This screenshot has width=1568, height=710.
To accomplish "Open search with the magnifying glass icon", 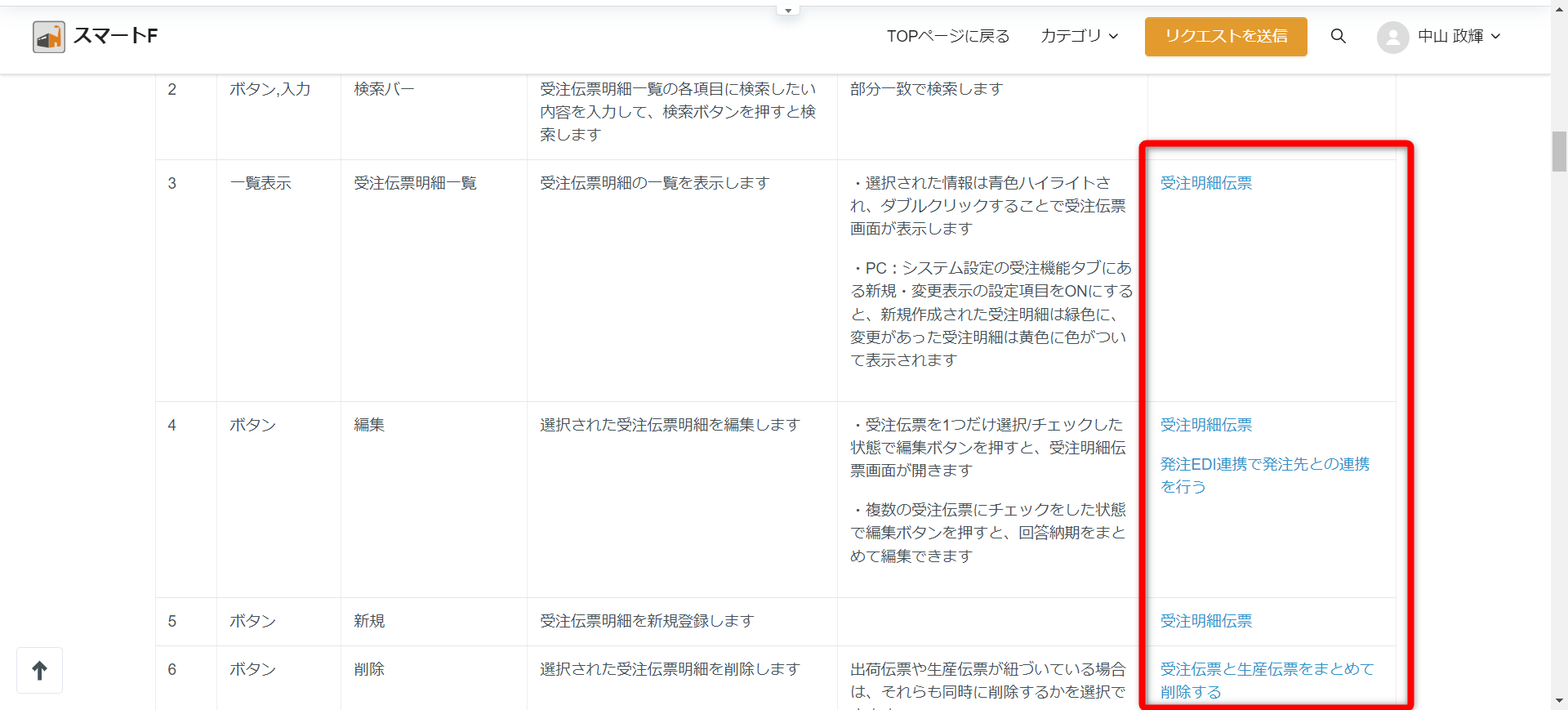I will pyautogui.click(x=1338, y=36).
